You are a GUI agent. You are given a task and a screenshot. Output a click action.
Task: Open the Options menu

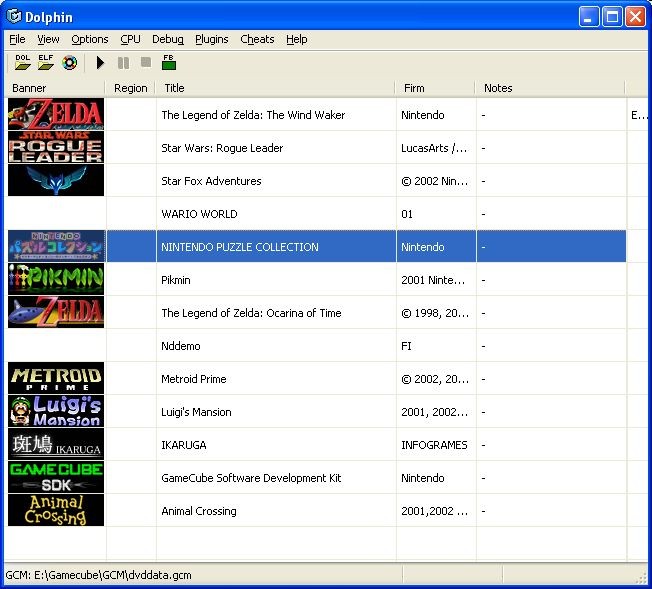click(90, 39)
